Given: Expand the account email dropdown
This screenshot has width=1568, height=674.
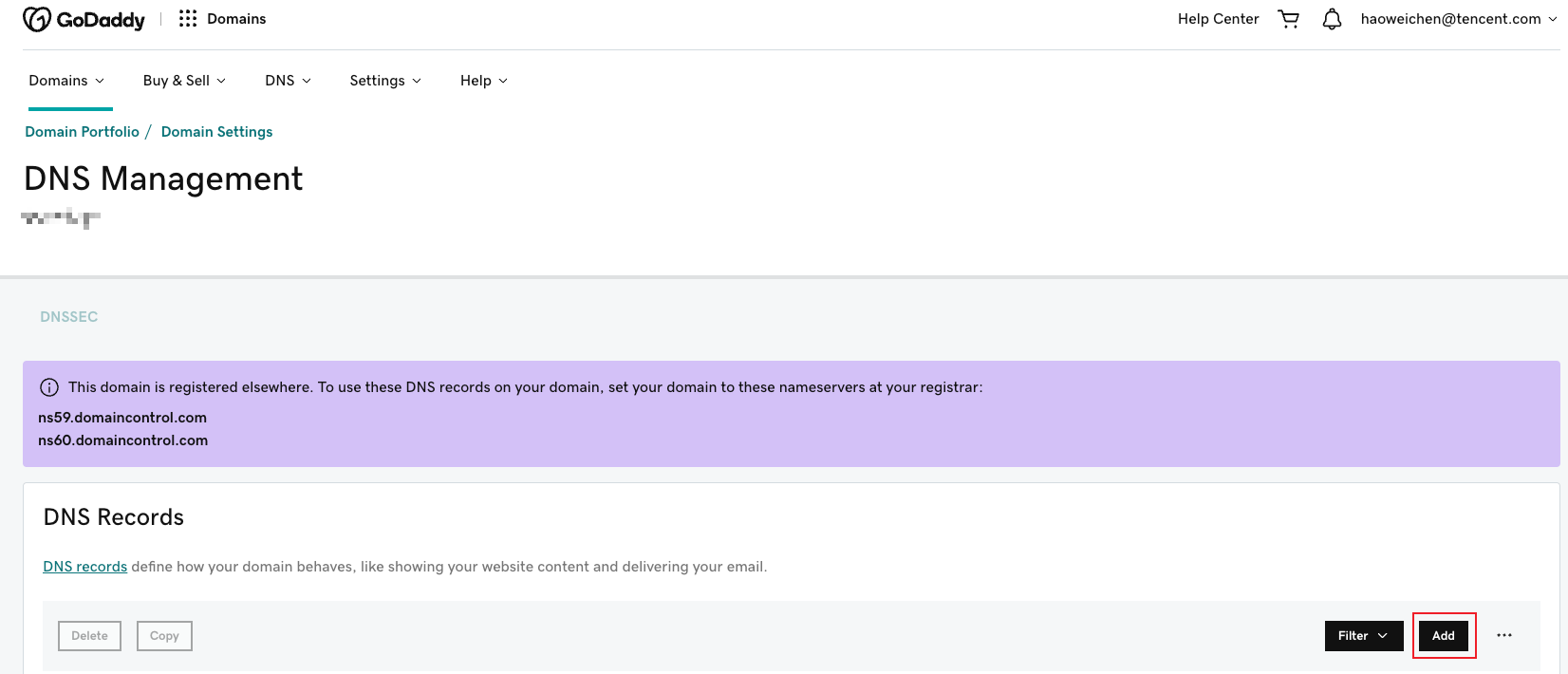Looking at the screenshot, I should point(1458,19).
